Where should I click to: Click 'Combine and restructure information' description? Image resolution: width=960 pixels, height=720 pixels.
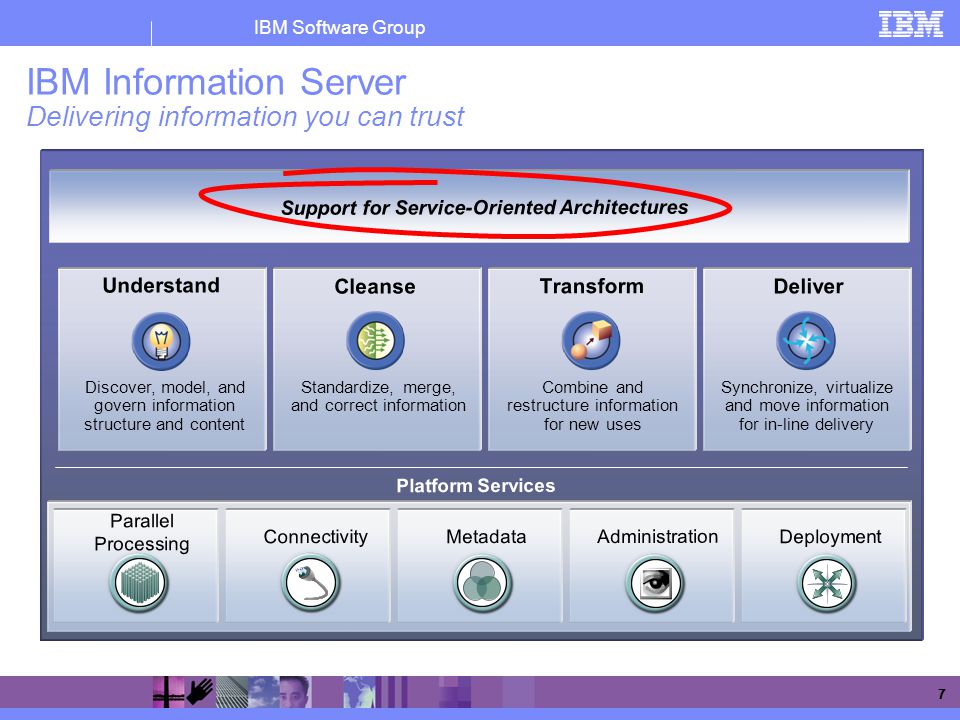592,406
